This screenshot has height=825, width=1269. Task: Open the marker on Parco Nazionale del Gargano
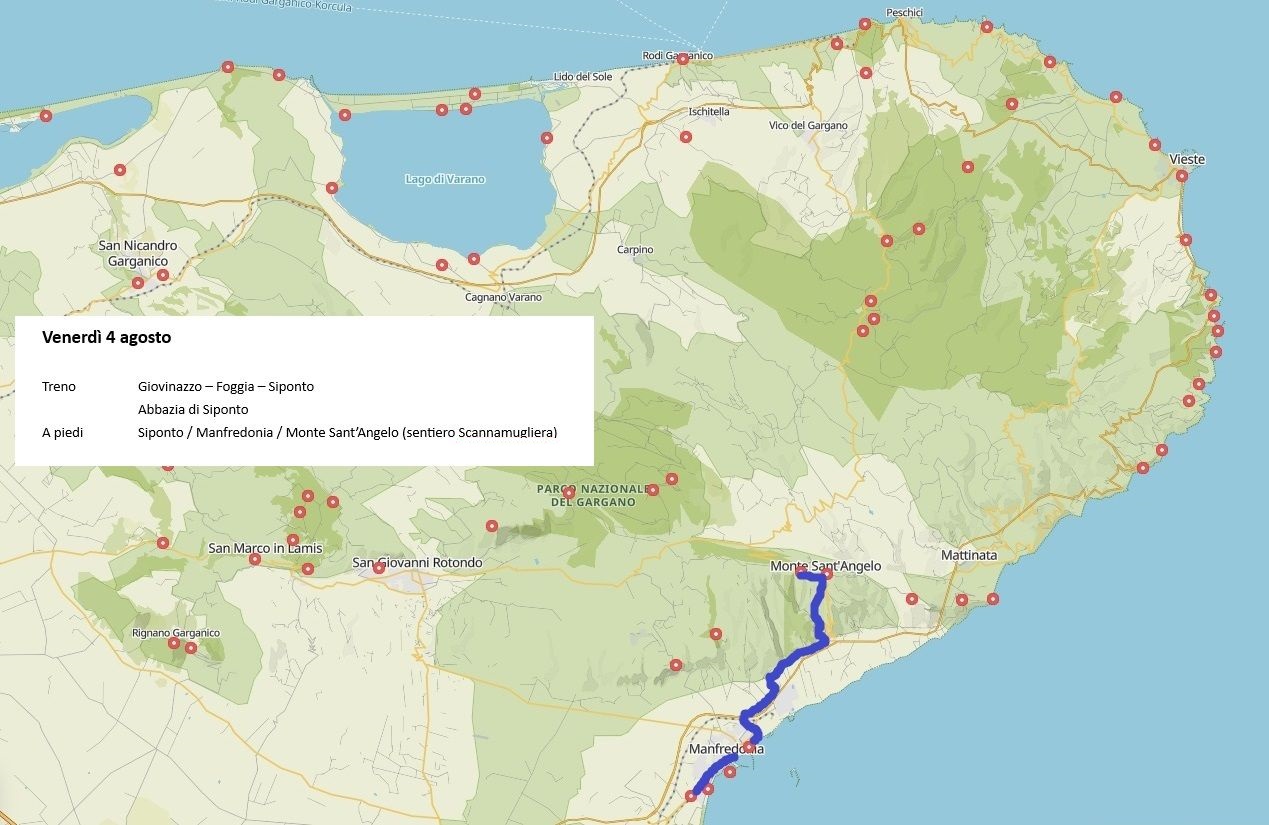569,492
